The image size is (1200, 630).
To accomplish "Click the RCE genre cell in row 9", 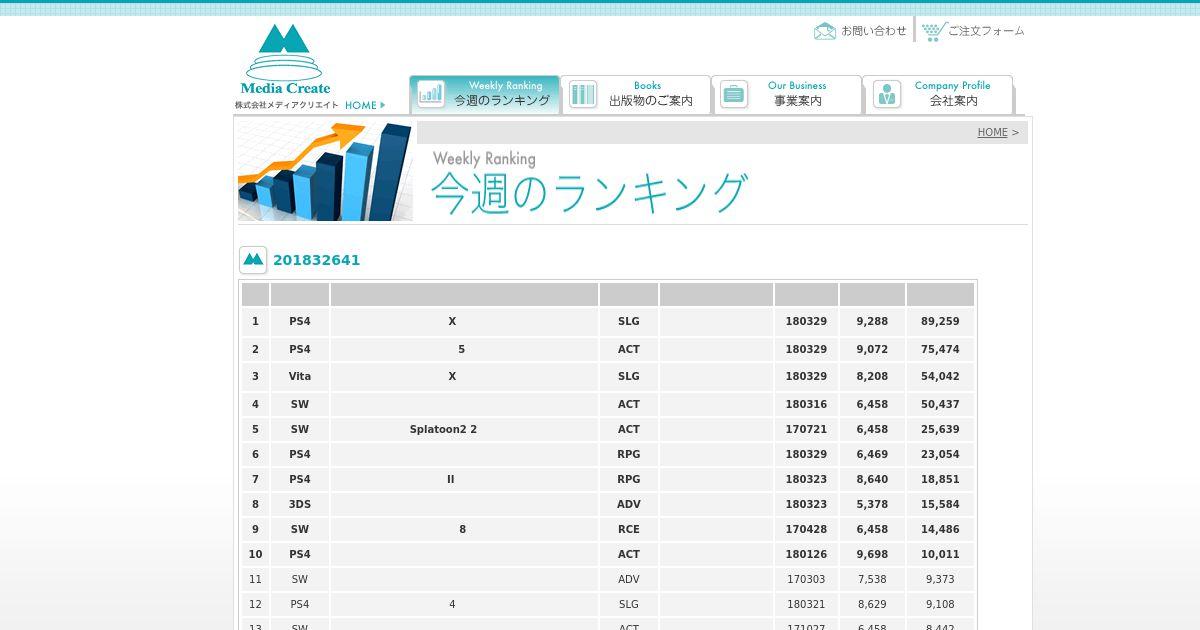I will point(628,529).
